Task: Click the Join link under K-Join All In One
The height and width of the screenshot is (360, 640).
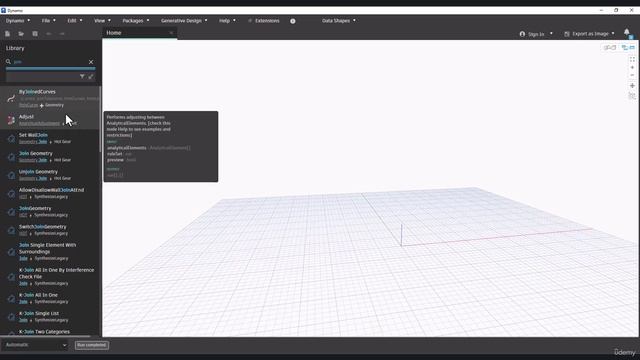Action: click(x=23, y=302)
